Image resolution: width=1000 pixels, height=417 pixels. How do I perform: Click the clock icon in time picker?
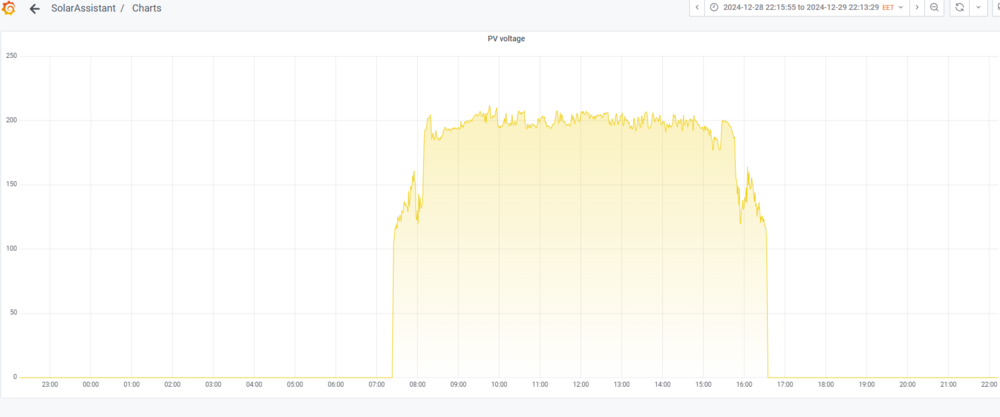pyautogui.click(x=714, y=8)
